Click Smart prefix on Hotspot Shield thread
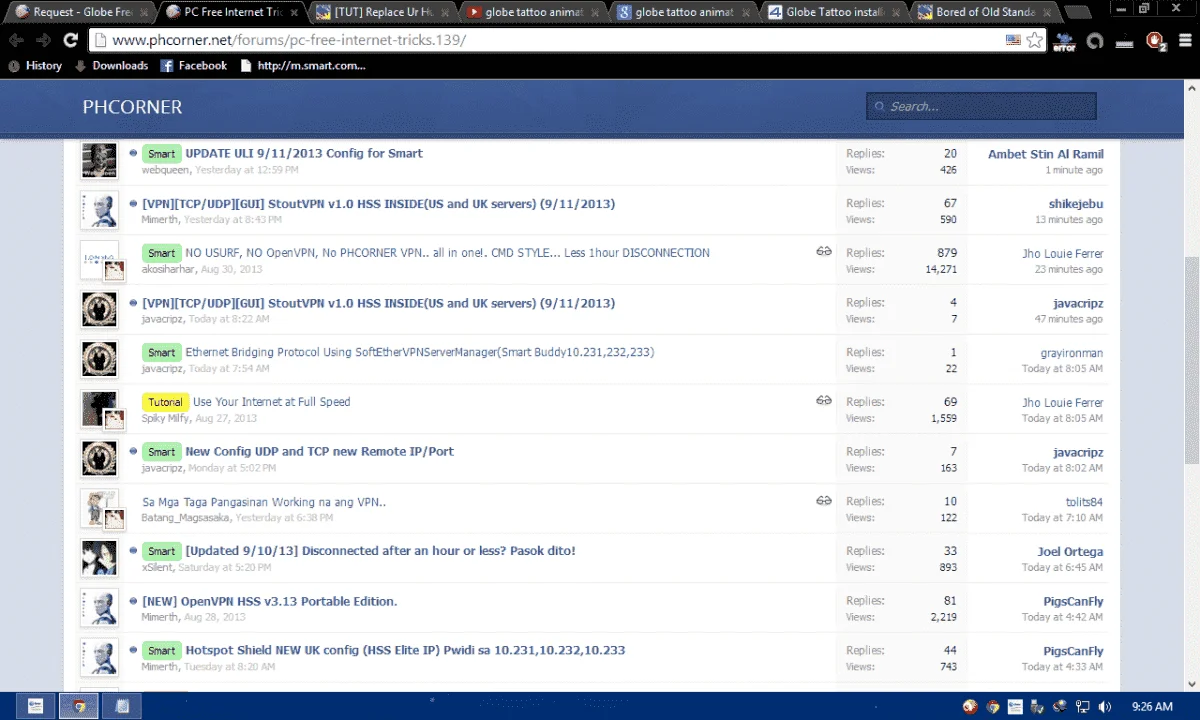 161,651
